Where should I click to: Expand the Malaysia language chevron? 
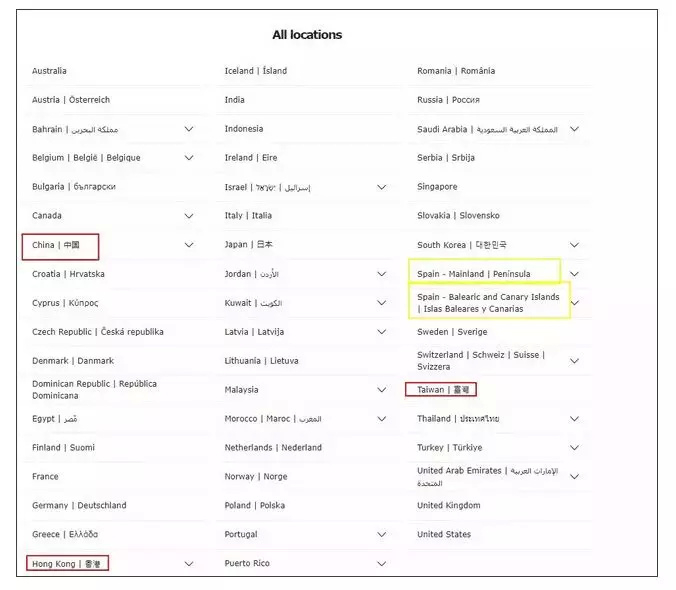382,390
